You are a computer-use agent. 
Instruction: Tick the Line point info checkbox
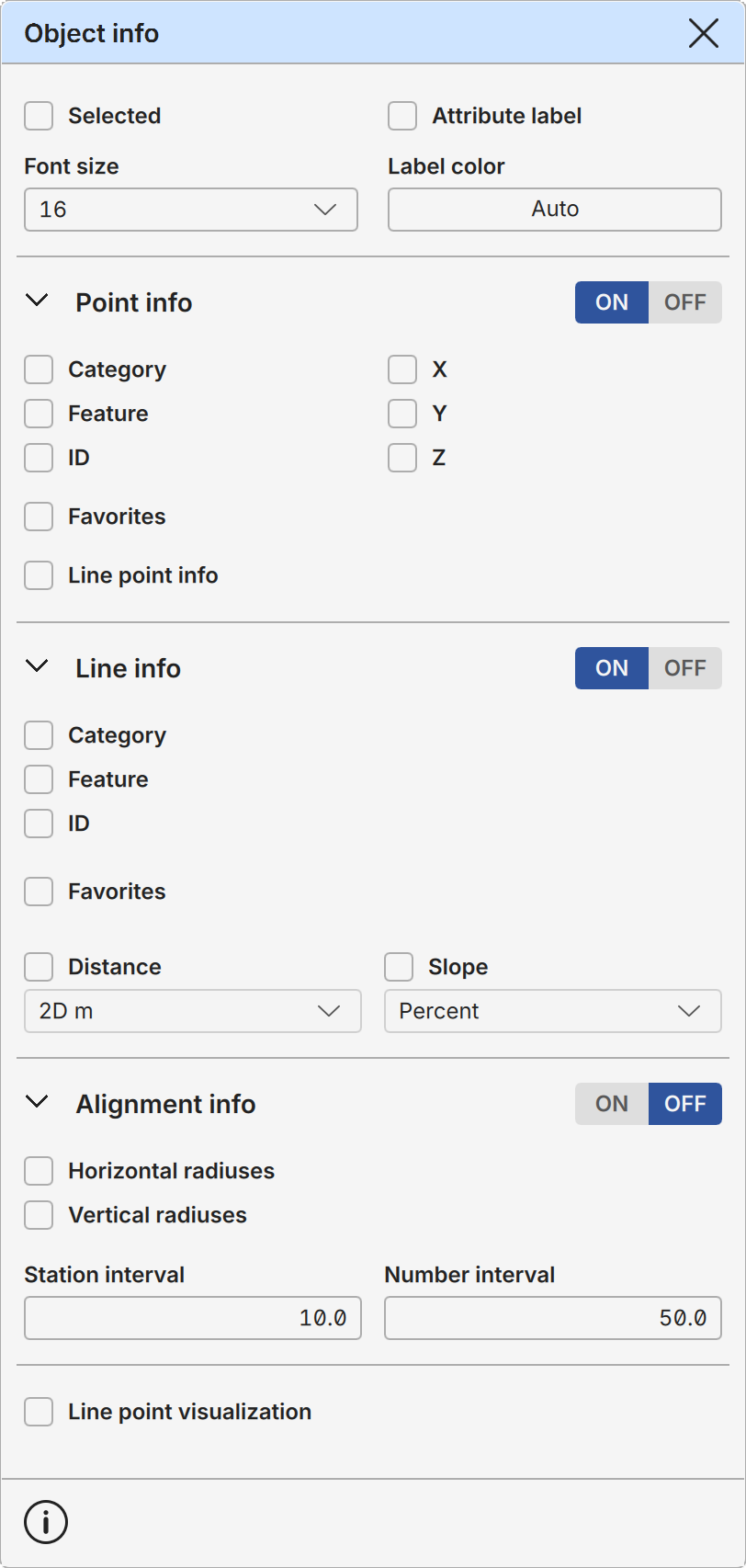tap(39, 575)
